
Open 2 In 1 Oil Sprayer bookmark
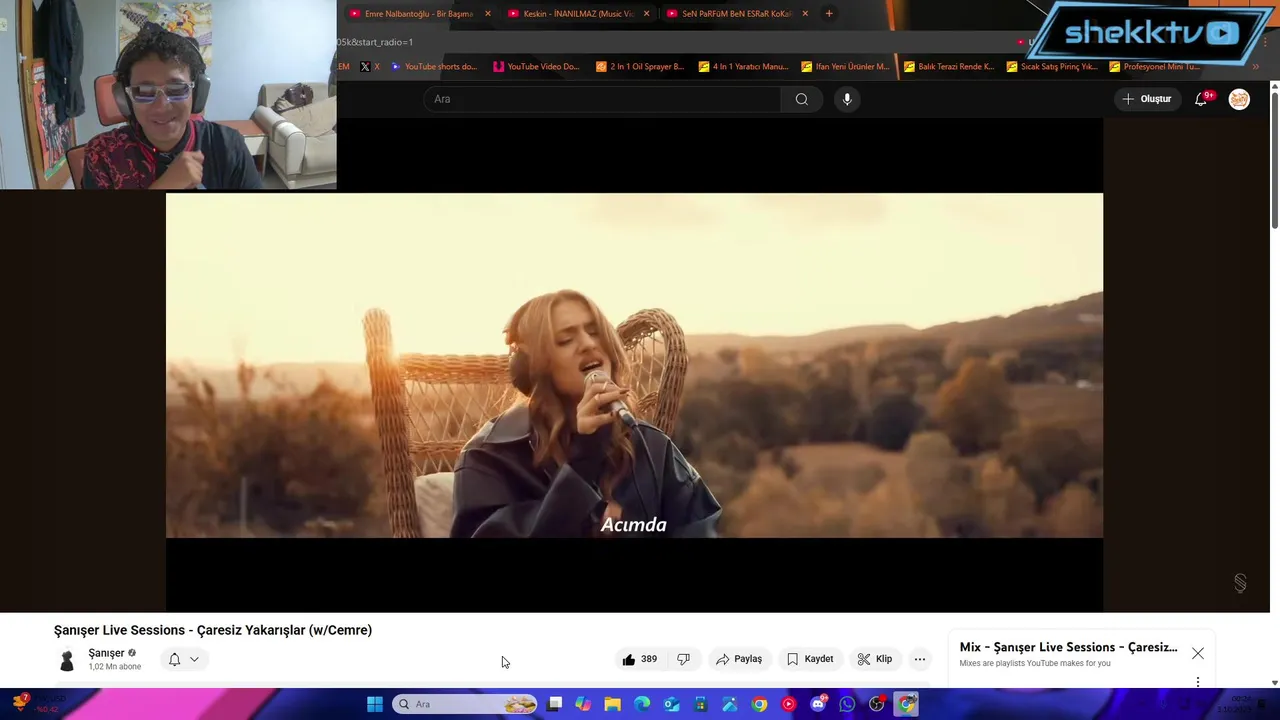[640, 67]
